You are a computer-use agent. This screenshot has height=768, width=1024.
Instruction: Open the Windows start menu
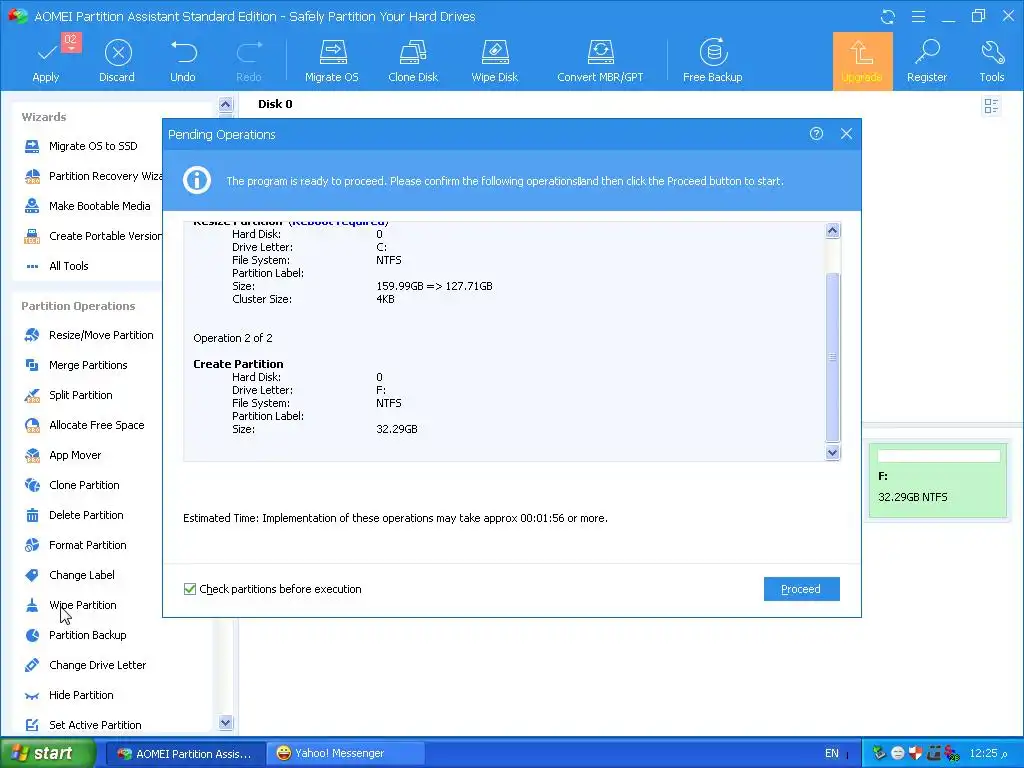[x=47, y=753]
